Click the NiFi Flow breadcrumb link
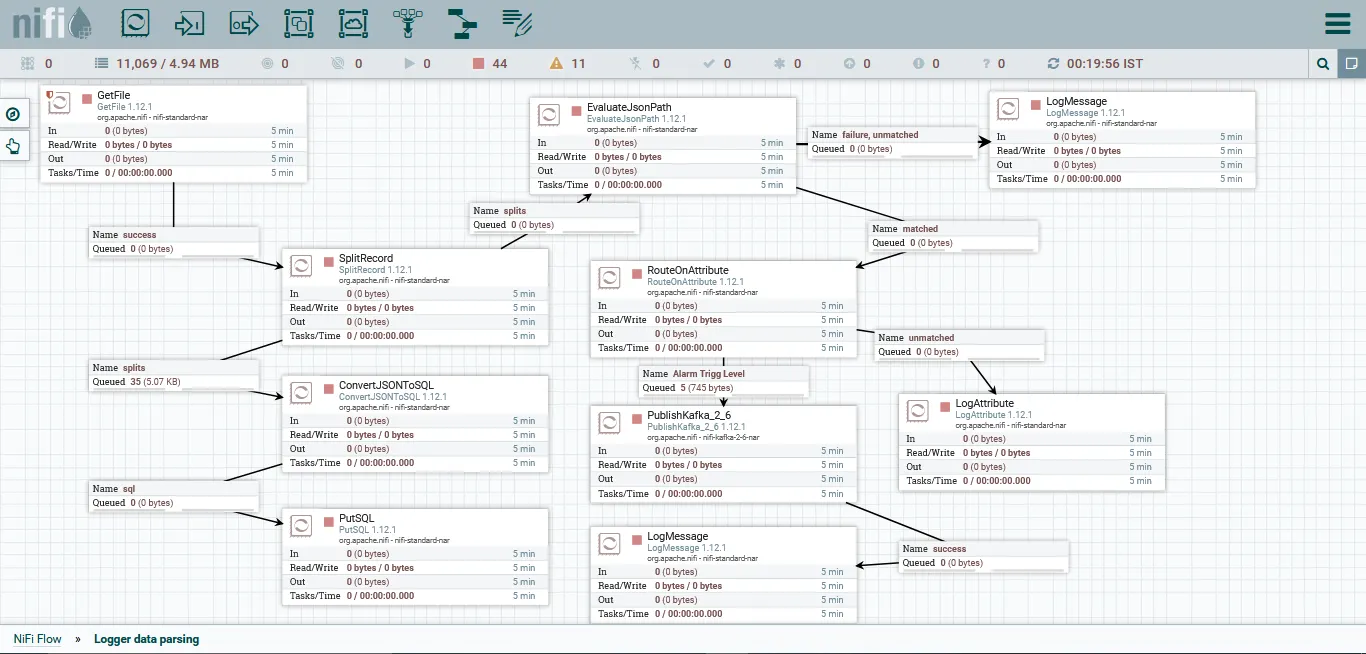Screen dimensions: 1366x654 tap(37, 639)
